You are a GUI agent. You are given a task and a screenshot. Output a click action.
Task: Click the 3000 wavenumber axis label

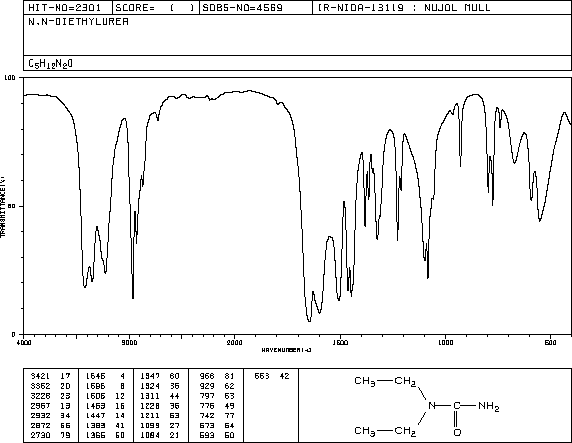pos(130,342)
